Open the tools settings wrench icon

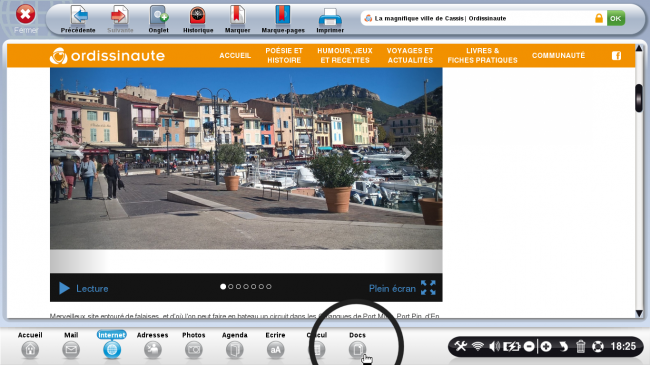tap(460, 346)
